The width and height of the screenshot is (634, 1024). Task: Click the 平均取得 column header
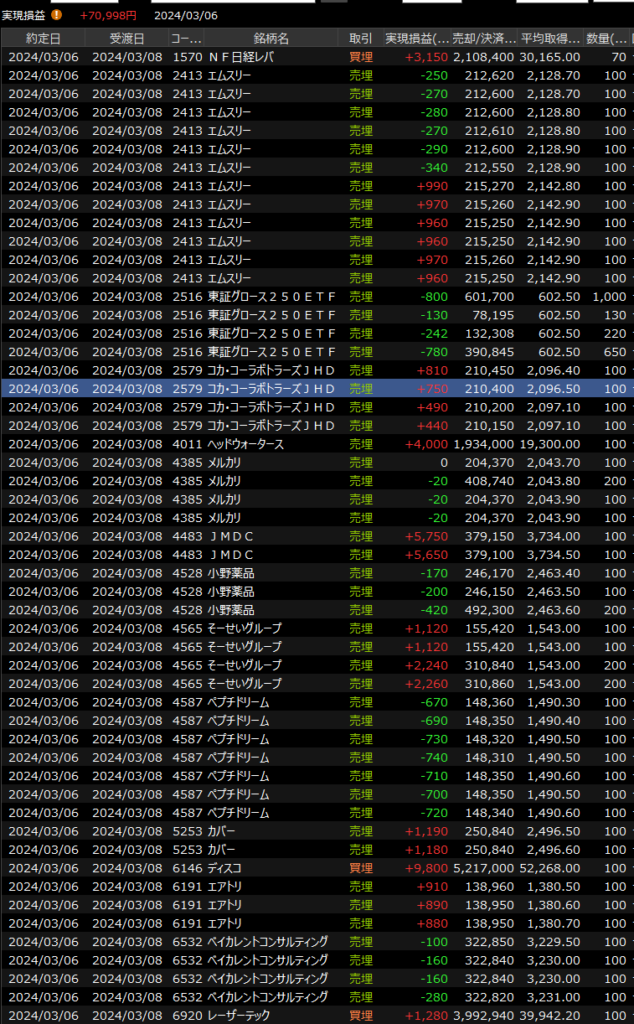pyautogui.click(x=550, y=38)
